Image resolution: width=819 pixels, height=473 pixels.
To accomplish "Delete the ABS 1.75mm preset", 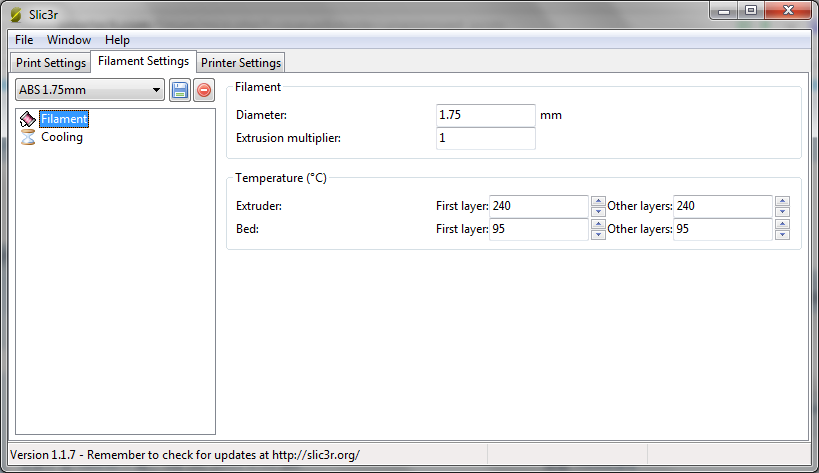I will coord(204,90).
